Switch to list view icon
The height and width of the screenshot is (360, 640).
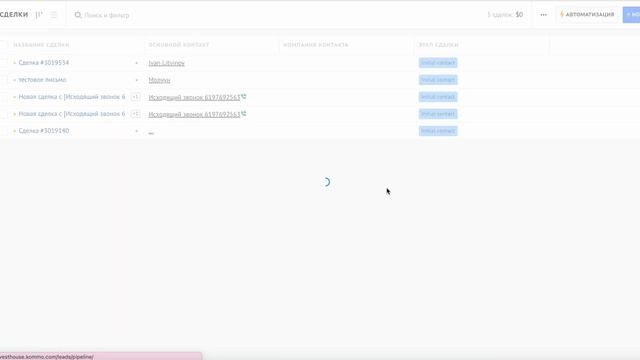point(53,15)
